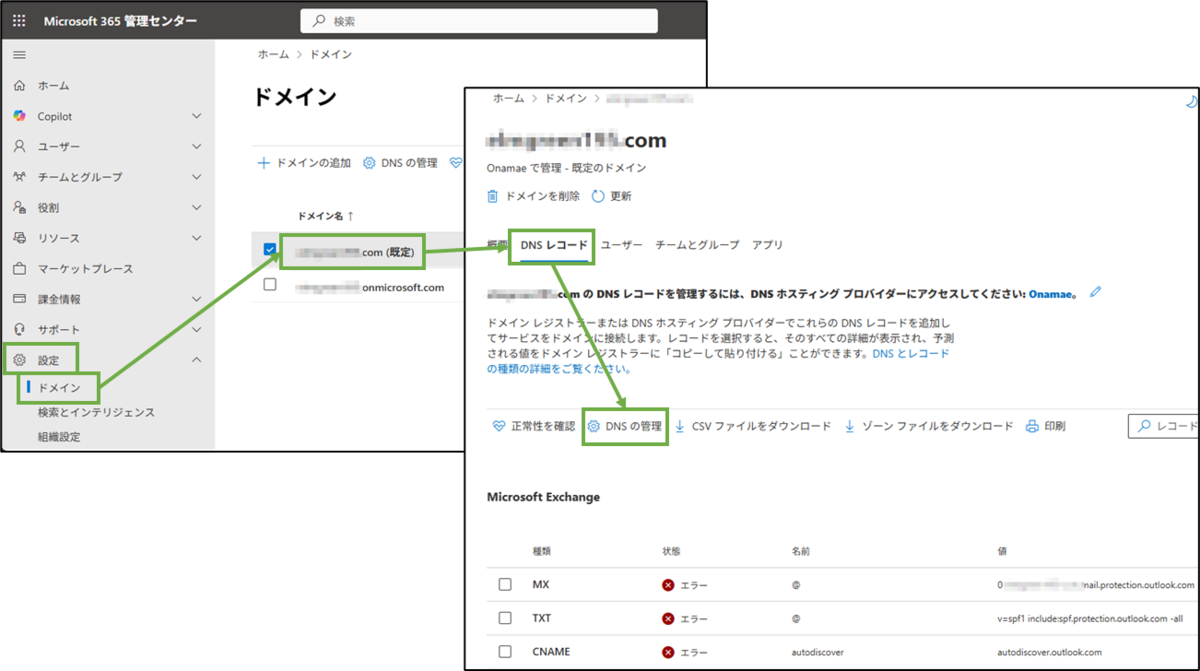Click the 名前 column header
The image size is (1200, 671).
coord(802,551)
